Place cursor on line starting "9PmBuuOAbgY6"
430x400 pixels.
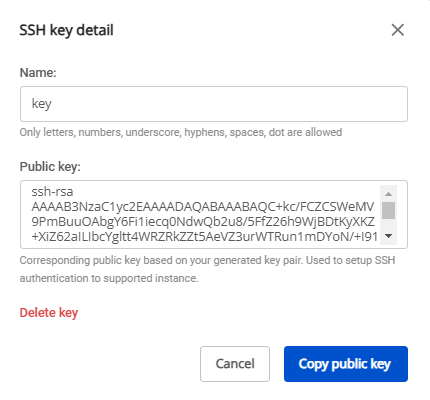[203, 222]
